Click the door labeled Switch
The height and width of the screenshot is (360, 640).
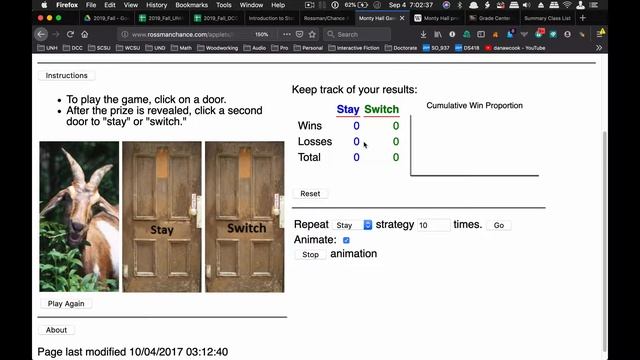pos(244,217)
